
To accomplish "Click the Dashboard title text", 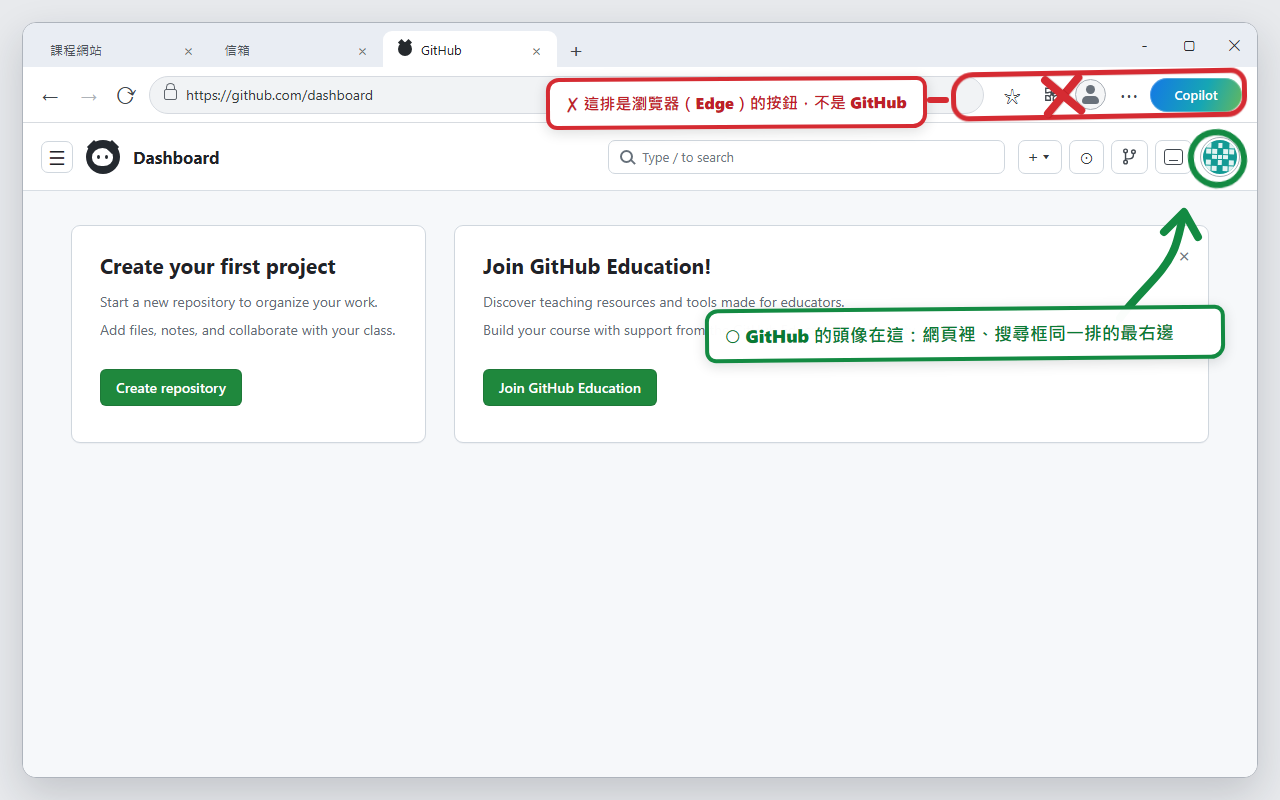I will (x=176, y=158).
